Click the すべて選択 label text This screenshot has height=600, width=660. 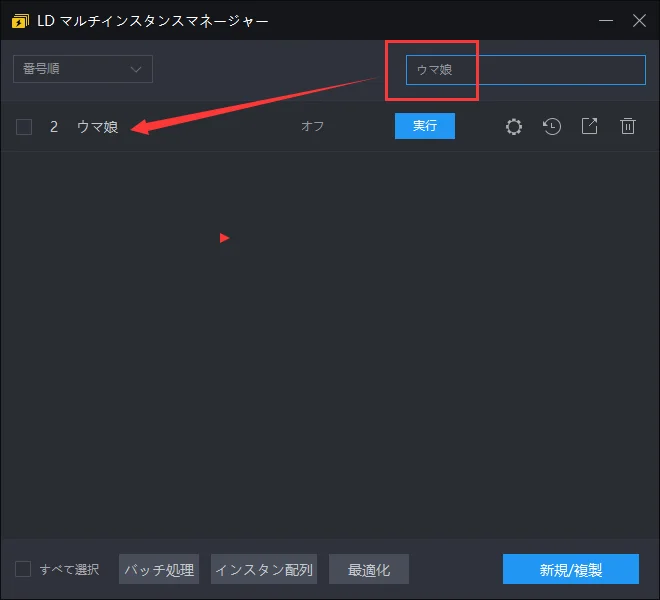click(69, 569)
